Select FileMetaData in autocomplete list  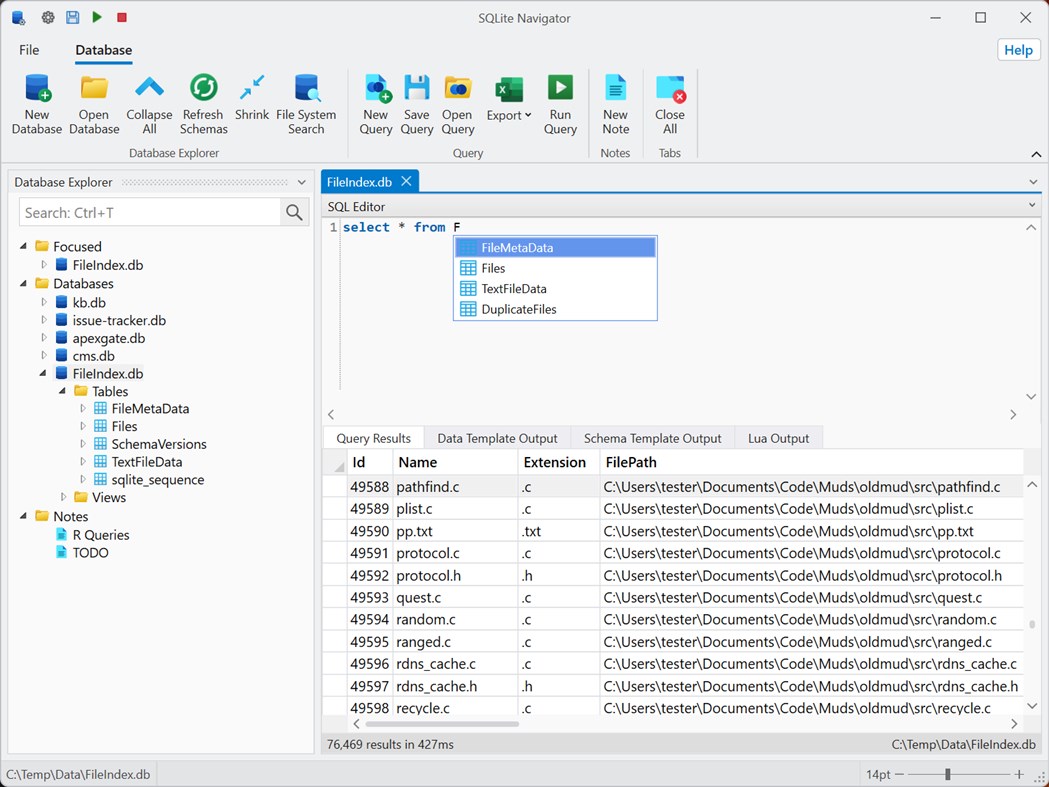[x=555, y=248]
